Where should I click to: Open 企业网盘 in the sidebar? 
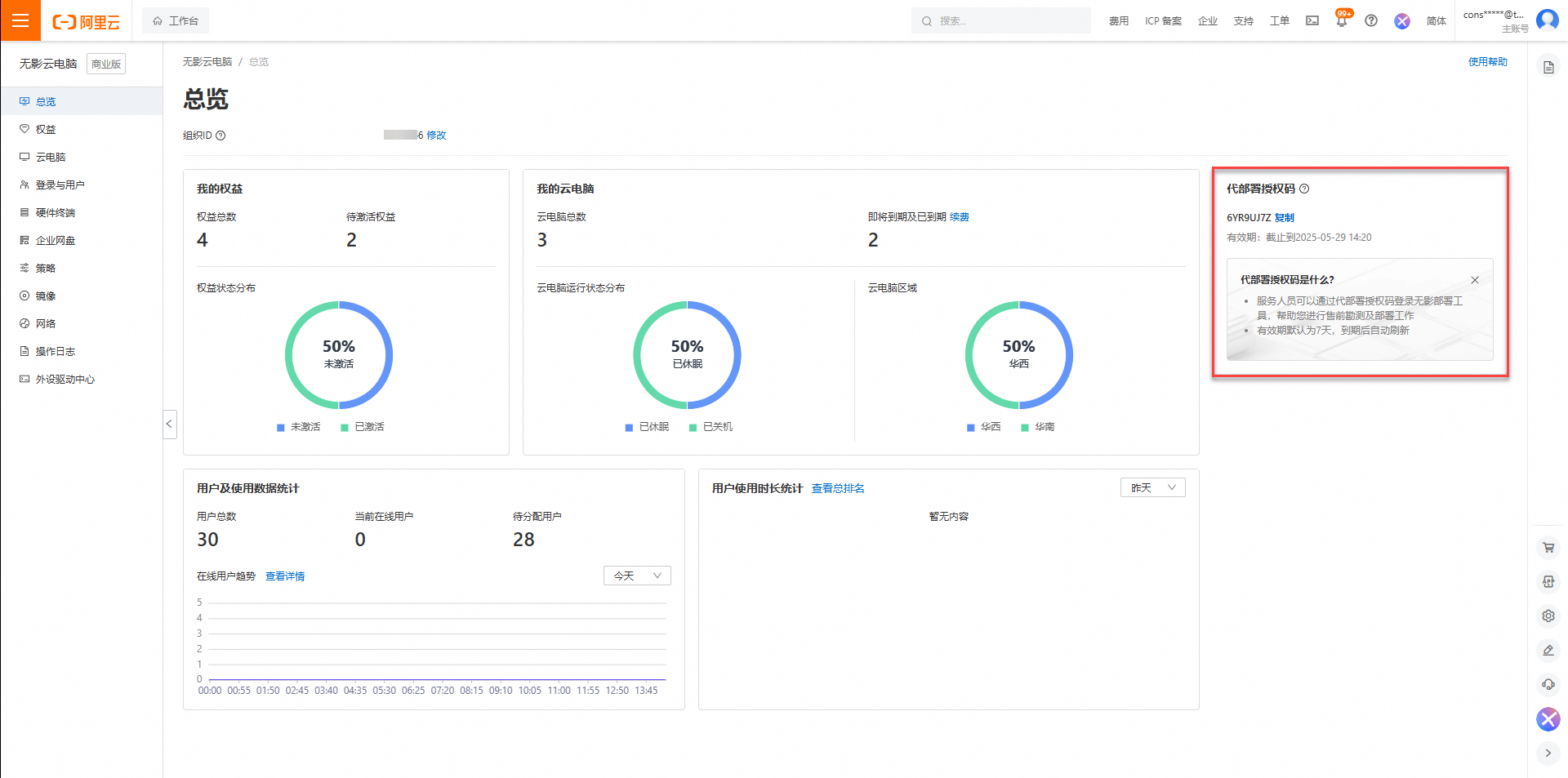(x=82, y=240)
